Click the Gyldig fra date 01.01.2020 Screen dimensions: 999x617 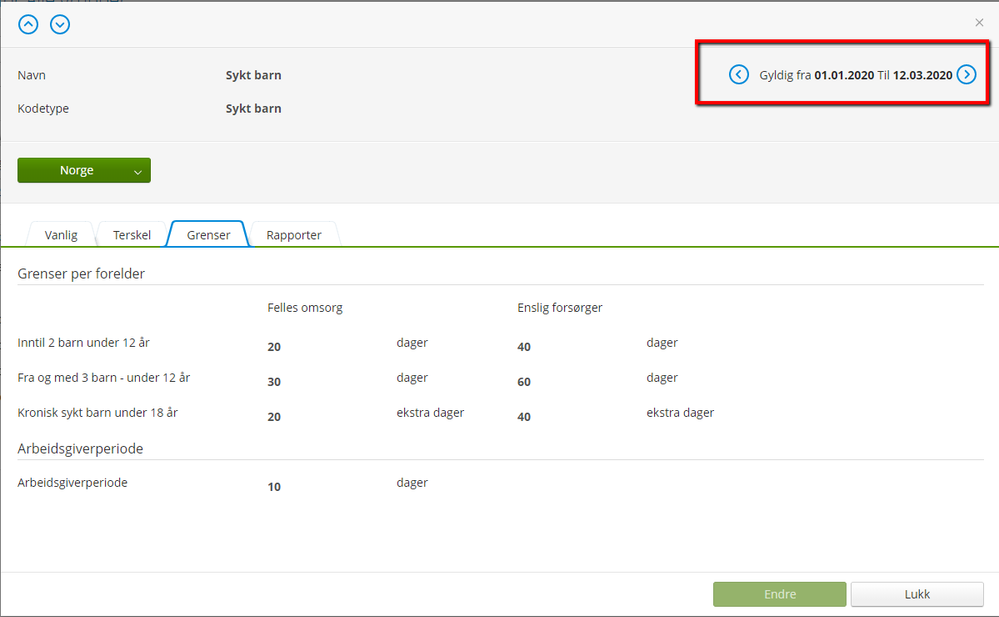click(x=844, y=75)
